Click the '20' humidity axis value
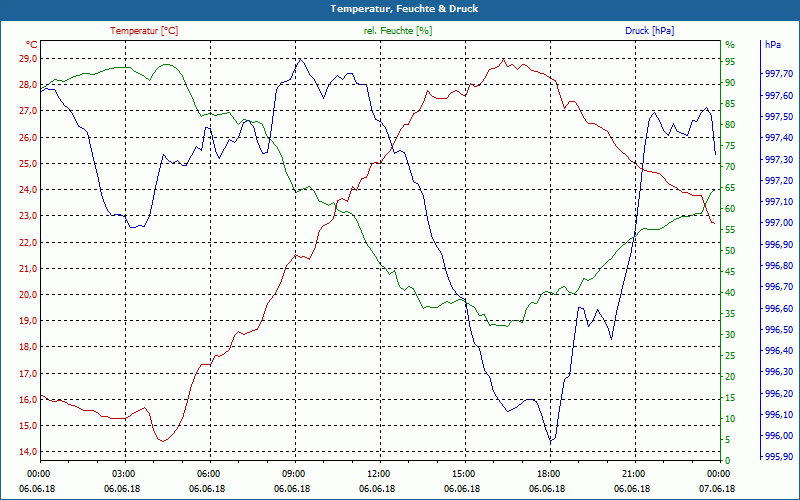Viewport: 800px width, 500px height. pyautogui.click(x=730, y=377)
